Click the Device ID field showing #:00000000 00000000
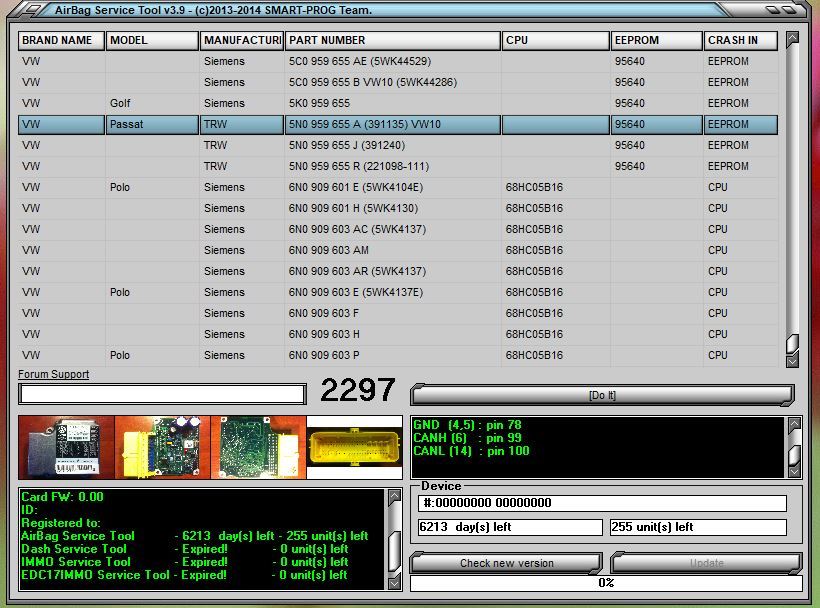Image resolution: width=820 pixels, height=608 pixels. tap(602, 503)
